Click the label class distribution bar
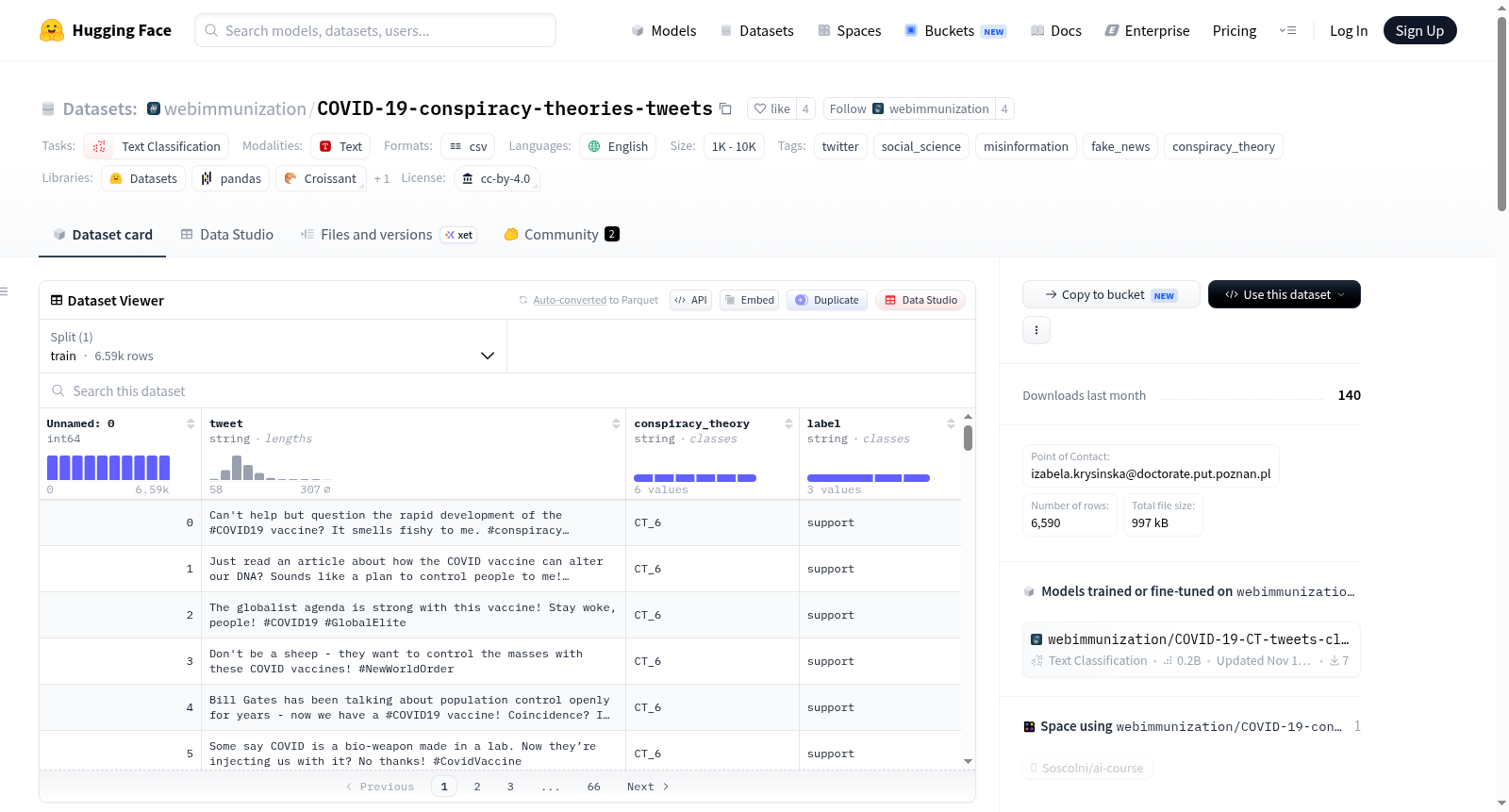The height and width of the screenshot is (812, 1509). point(869,478)
